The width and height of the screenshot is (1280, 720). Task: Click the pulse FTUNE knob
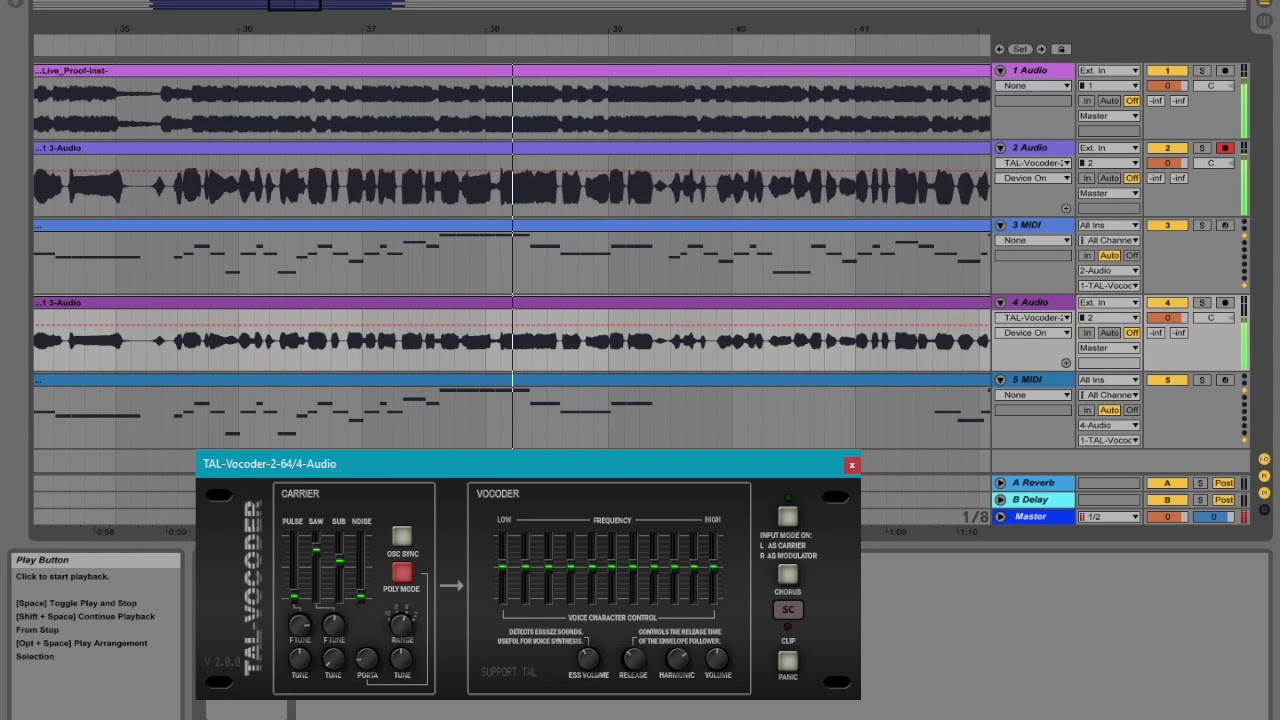299,624
